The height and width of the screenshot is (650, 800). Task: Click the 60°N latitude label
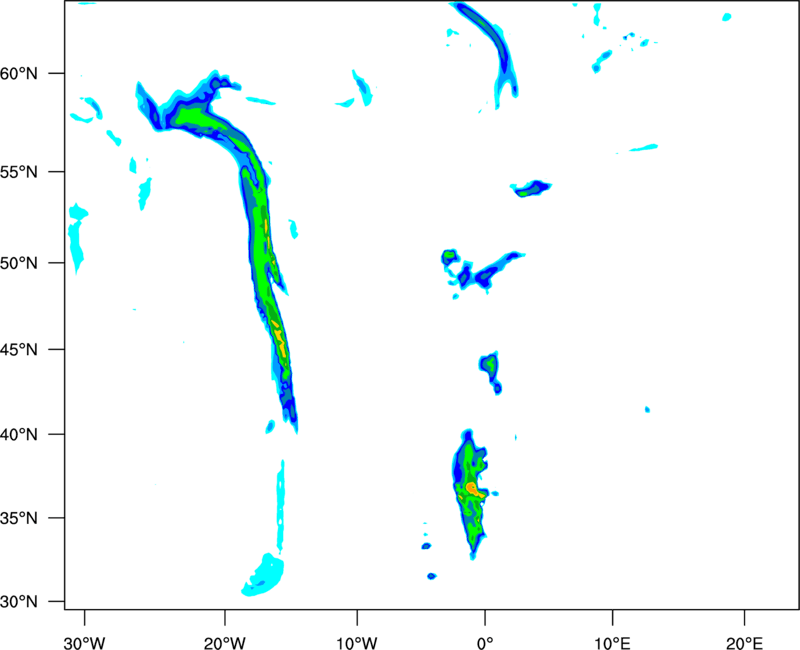(x=19, y=74)
